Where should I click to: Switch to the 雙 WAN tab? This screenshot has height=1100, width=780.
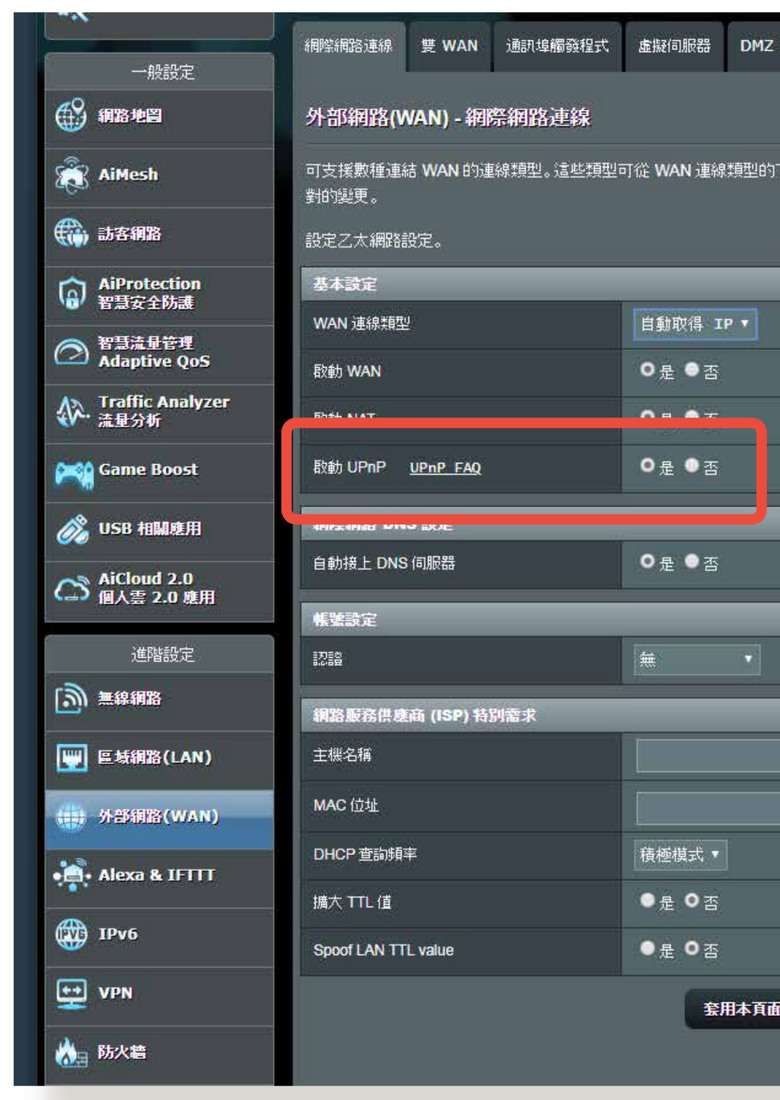[x=450, y=46]
